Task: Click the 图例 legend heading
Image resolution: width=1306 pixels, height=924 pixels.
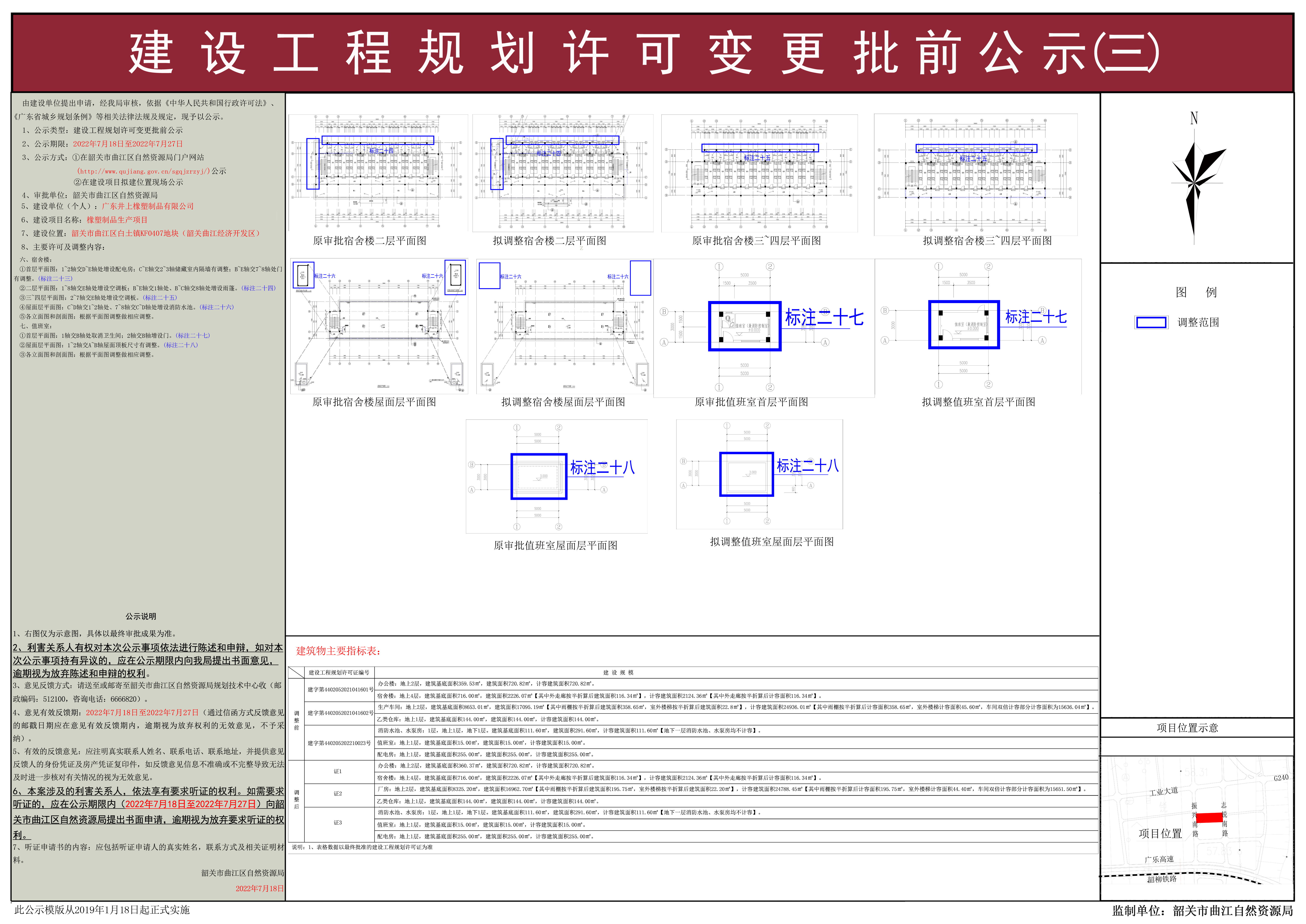Action: point(1196,293)
